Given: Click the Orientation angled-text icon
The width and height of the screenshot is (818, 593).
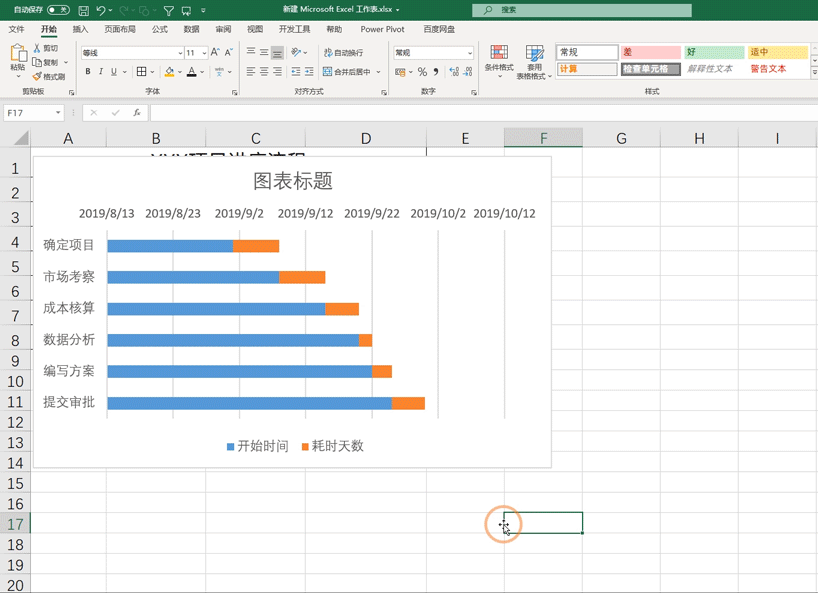Looking at the screenshot, I should coord(296,52).
